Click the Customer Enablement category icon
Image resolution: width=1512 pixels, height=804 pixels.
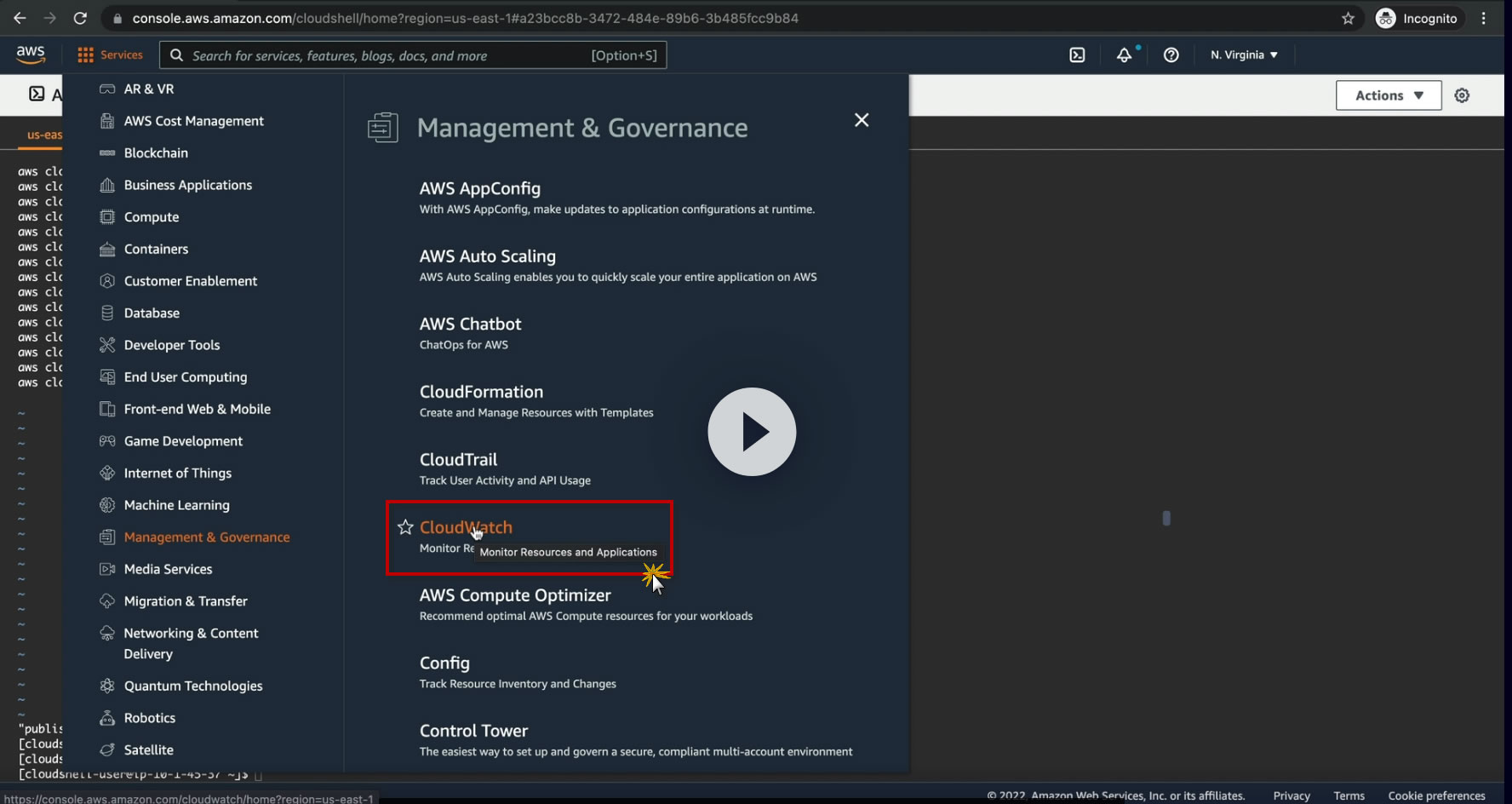click(107, 281)
